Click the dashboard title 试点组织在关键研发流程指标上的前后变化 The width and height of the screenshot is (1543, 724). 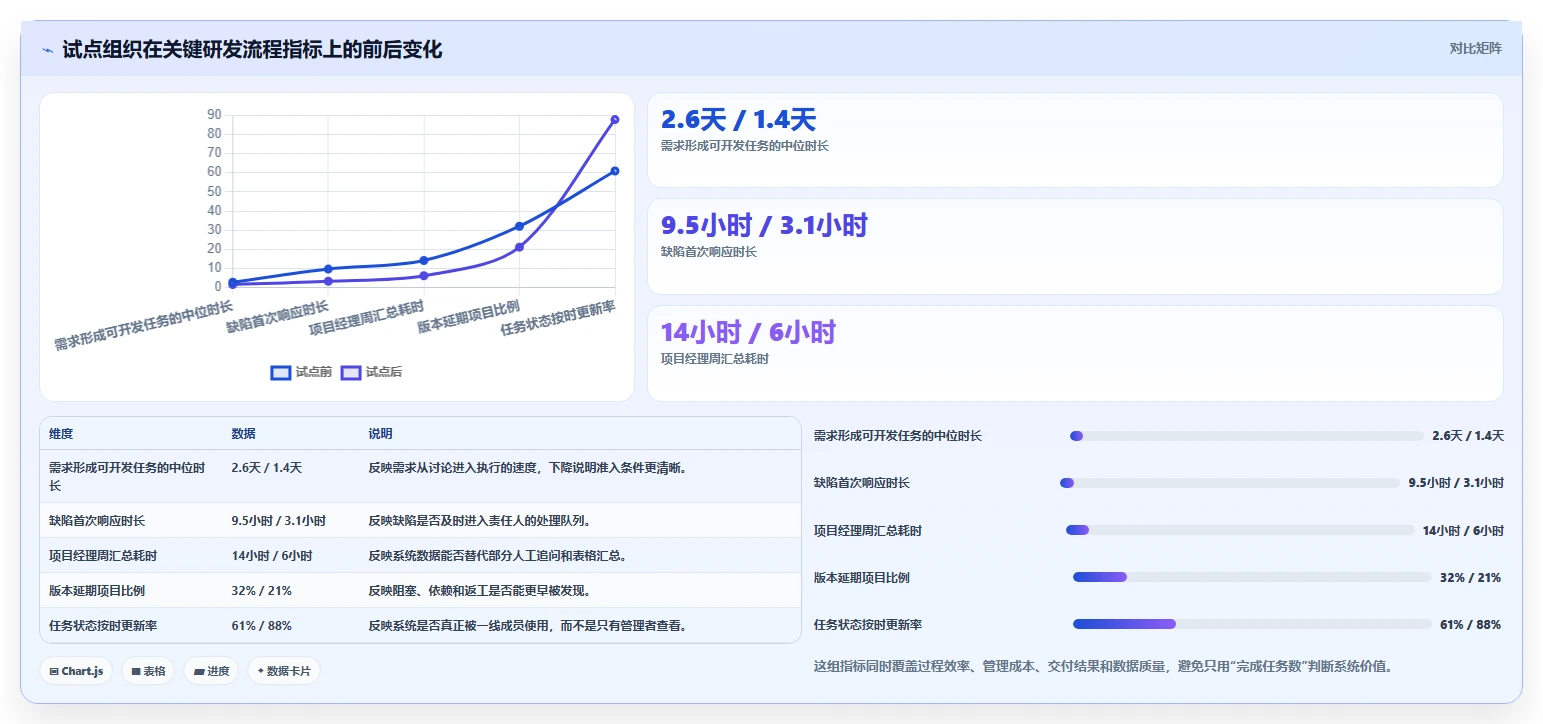click(252, 50)
